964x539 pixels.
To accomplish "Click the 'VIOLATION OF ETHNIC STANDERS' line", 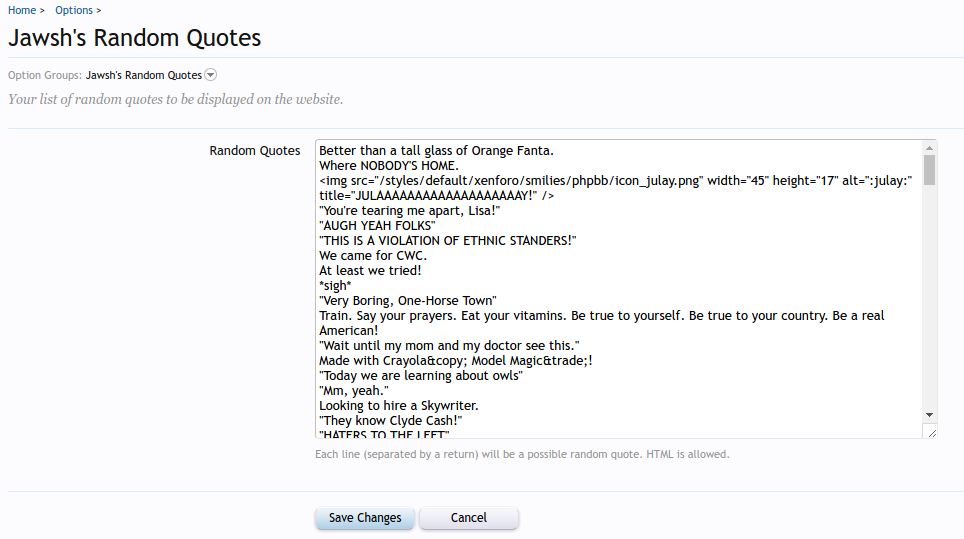I will click(448, 241).
